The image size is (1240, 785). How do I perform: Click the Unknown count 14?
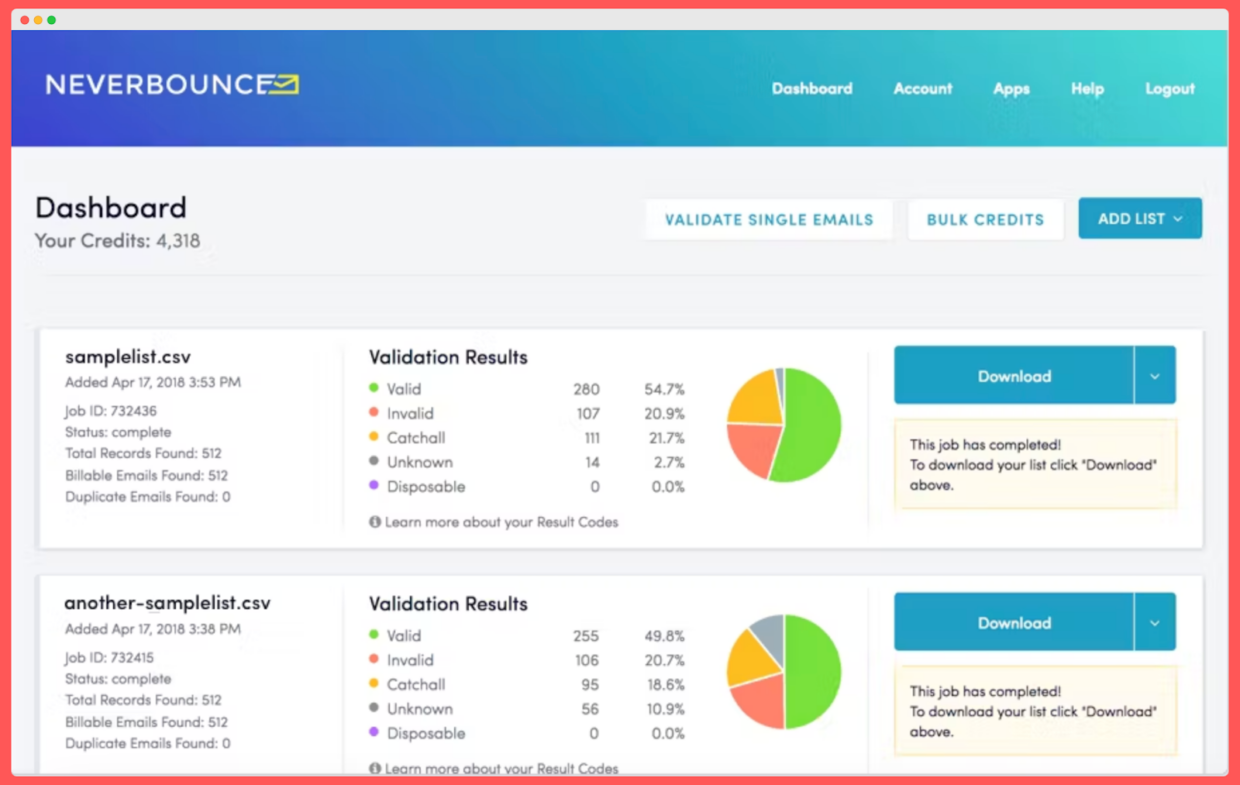[593, 462]
